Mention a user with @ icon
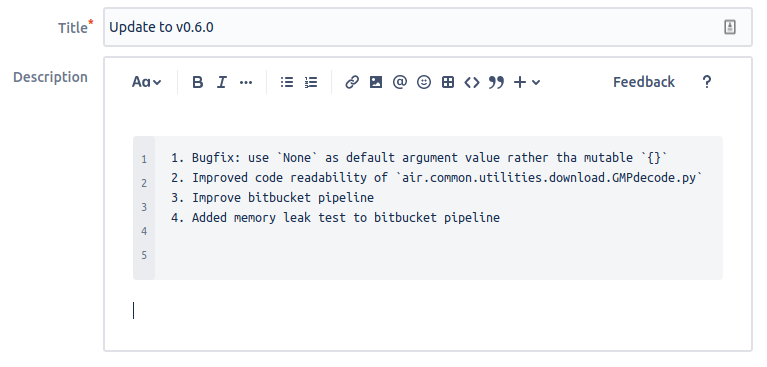767x367 pixels. click(x=400, y=82)
